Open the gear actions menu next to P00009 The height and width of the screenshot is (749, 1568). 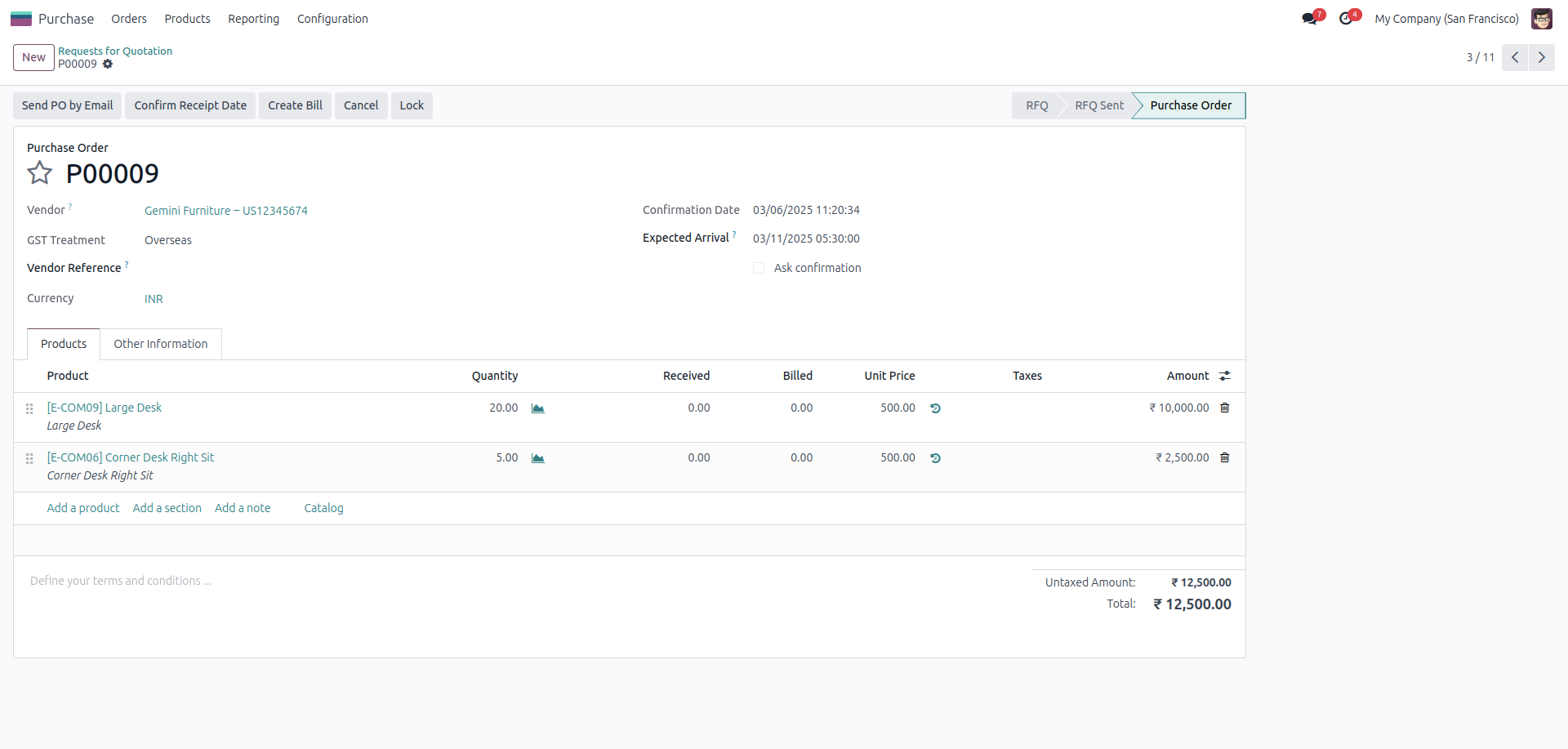click(x=108, y=65)
